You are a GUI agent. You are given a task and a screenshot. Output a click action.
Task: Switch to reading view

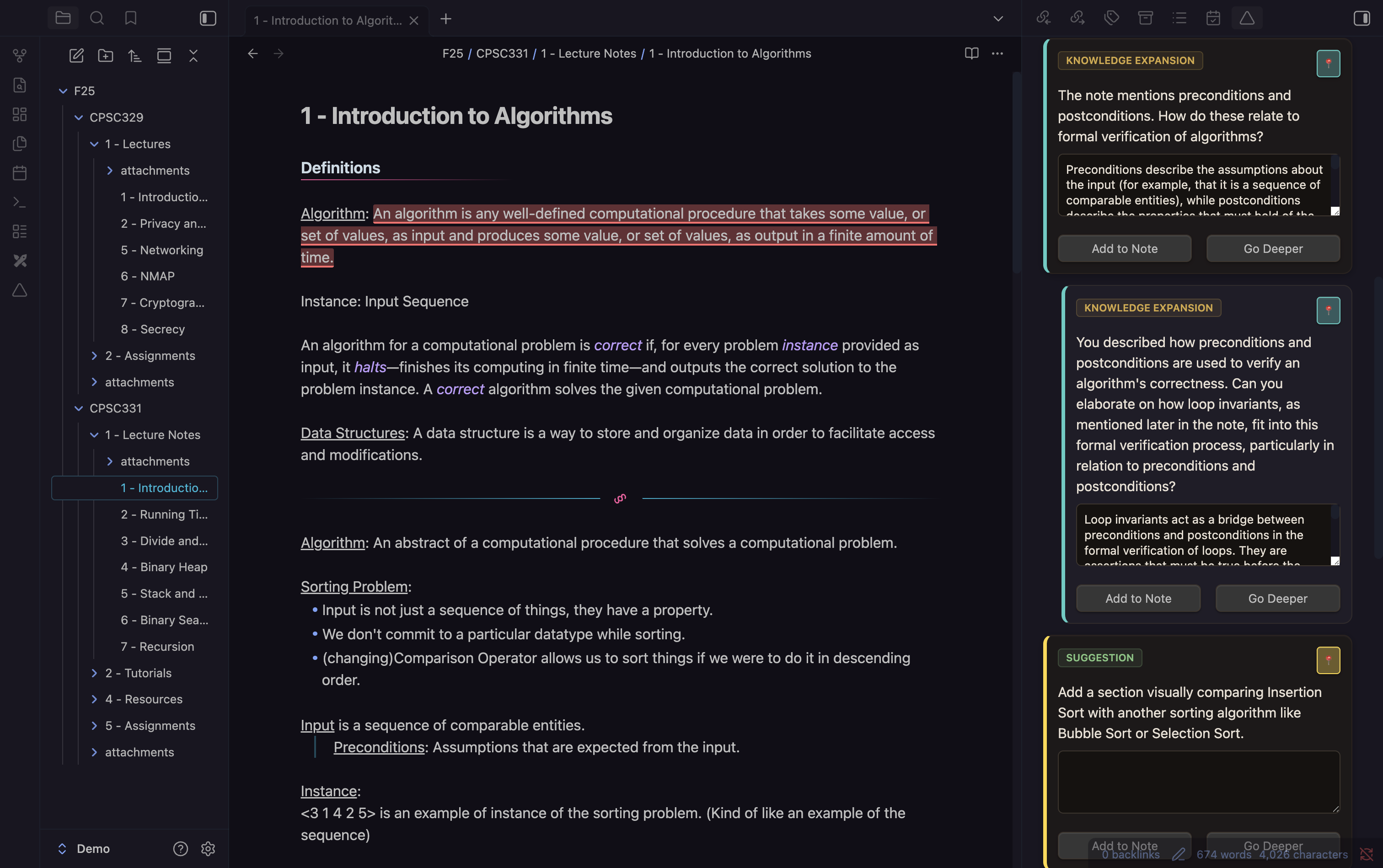971,54
